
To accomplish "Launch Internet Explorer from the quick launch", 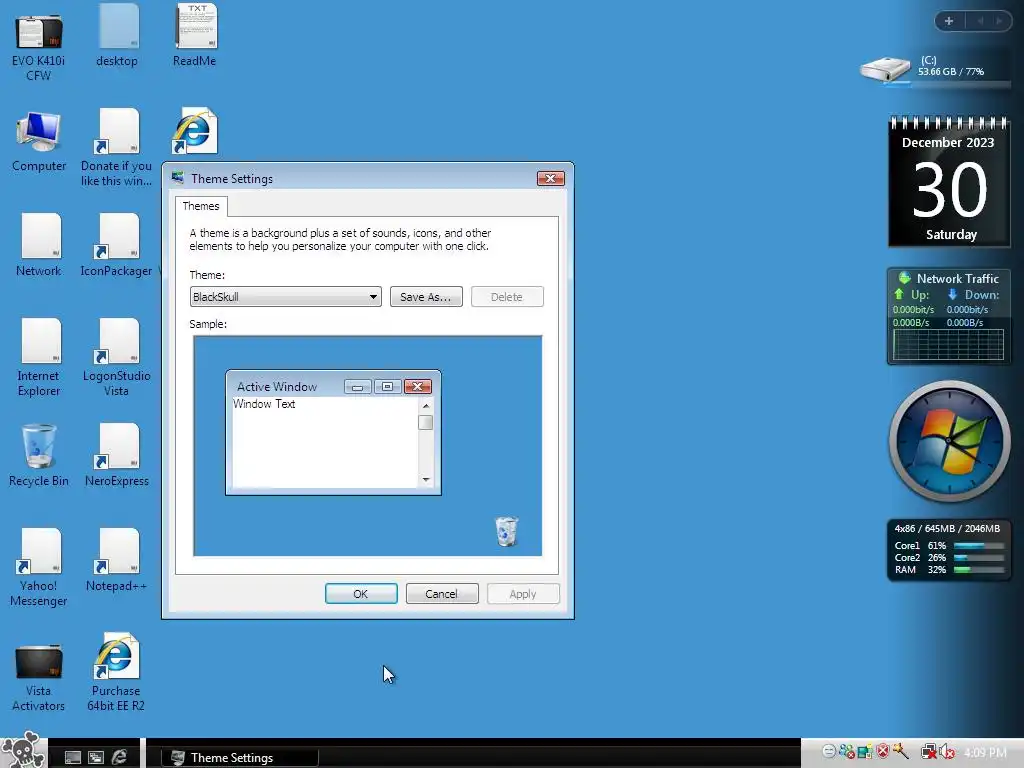I will point(120,757).
